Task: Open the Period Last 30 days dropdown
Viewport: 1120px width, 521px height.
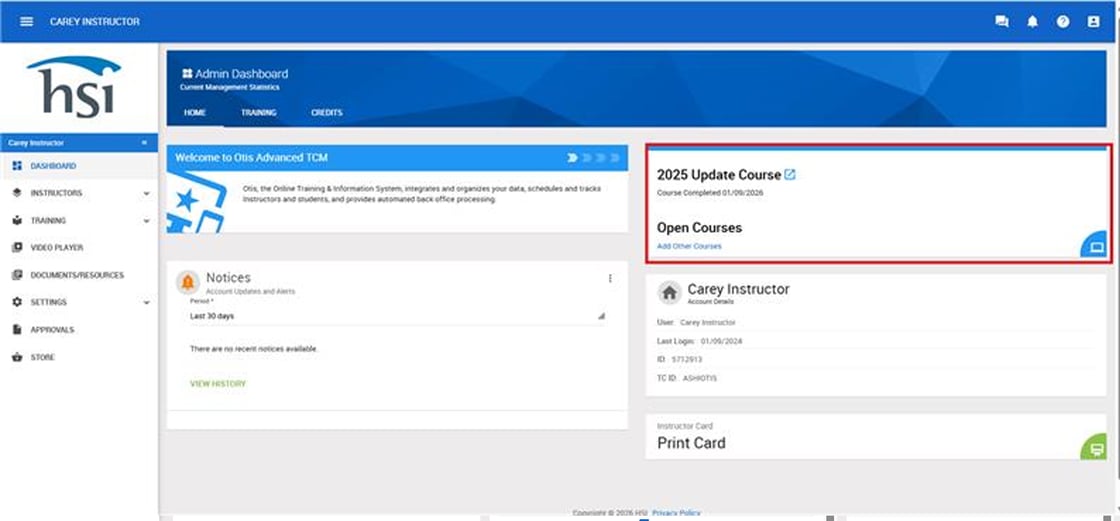Action: point(397,316)
